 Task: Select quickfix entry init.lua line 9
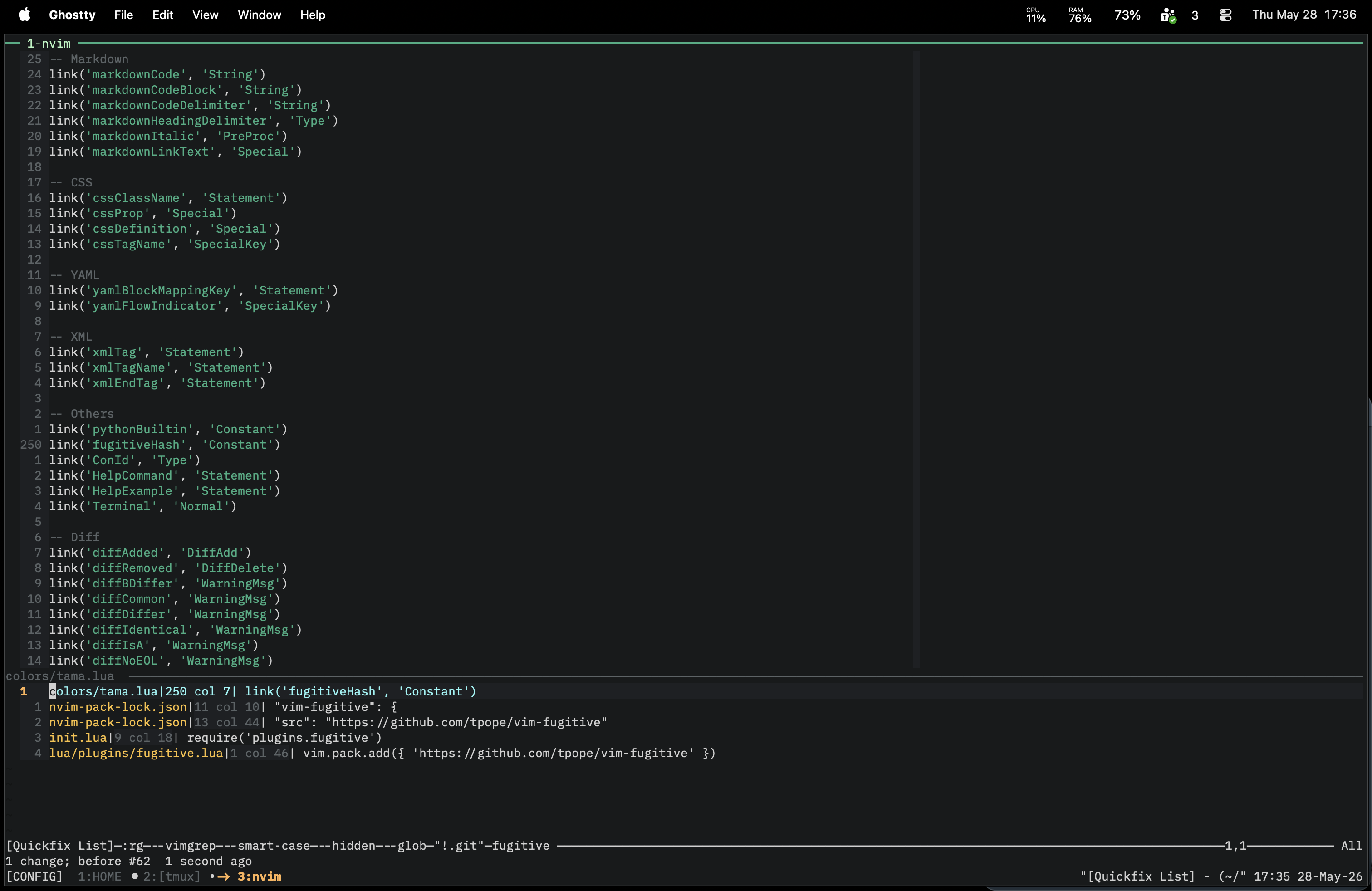click(216, 738)
